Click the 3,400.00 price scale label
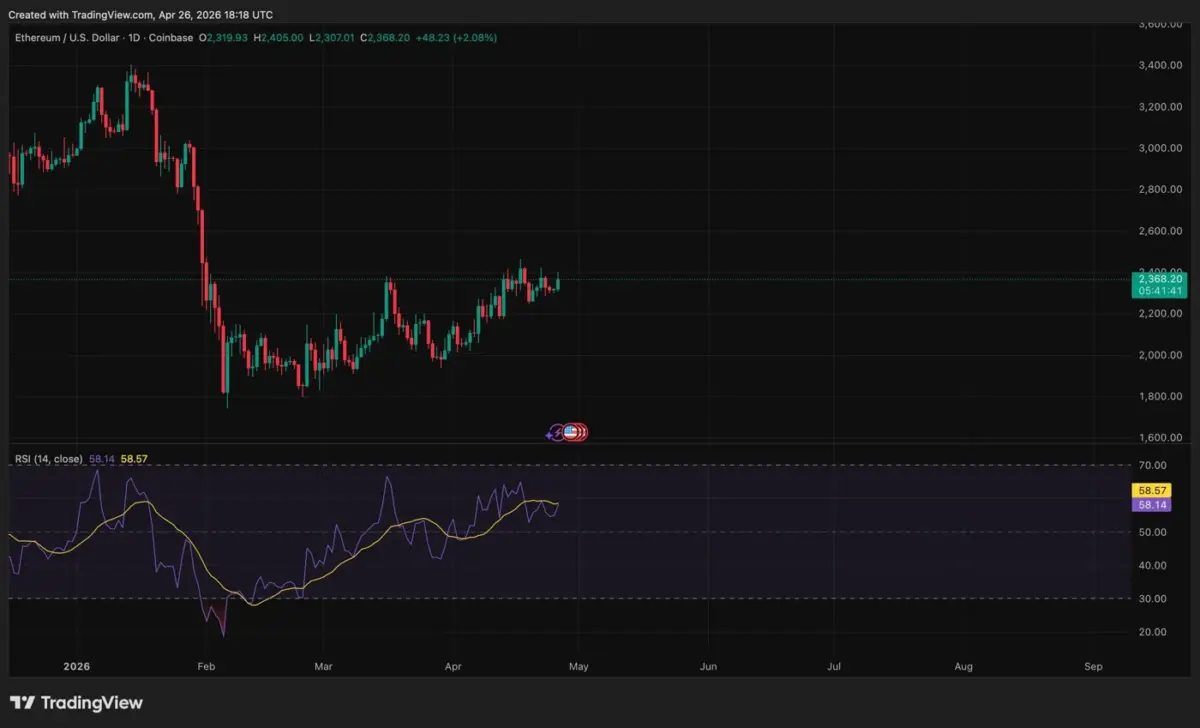 point(1160,65)
